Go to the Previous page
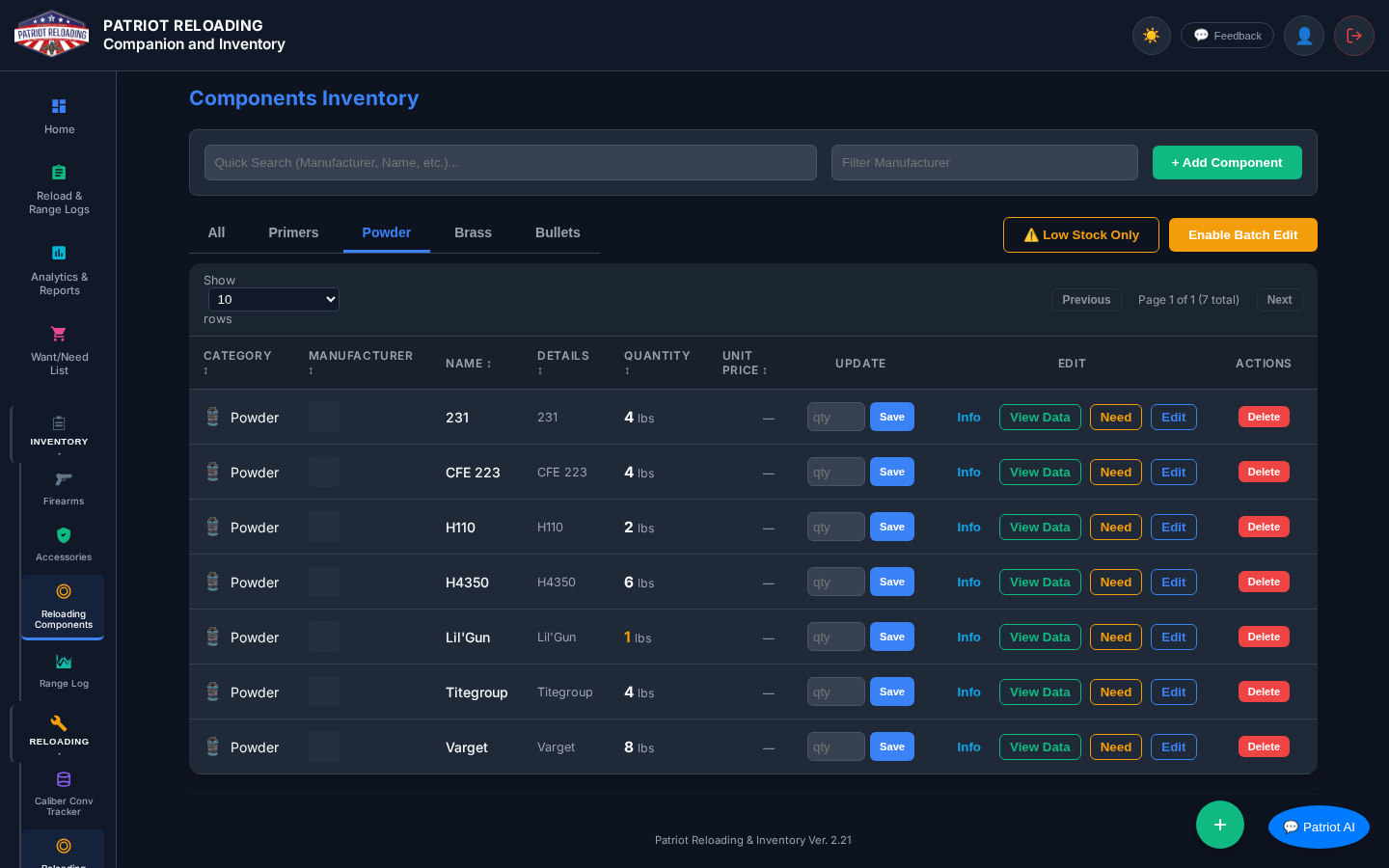This screenshot has height=868, width=1389. (1086, 300)
